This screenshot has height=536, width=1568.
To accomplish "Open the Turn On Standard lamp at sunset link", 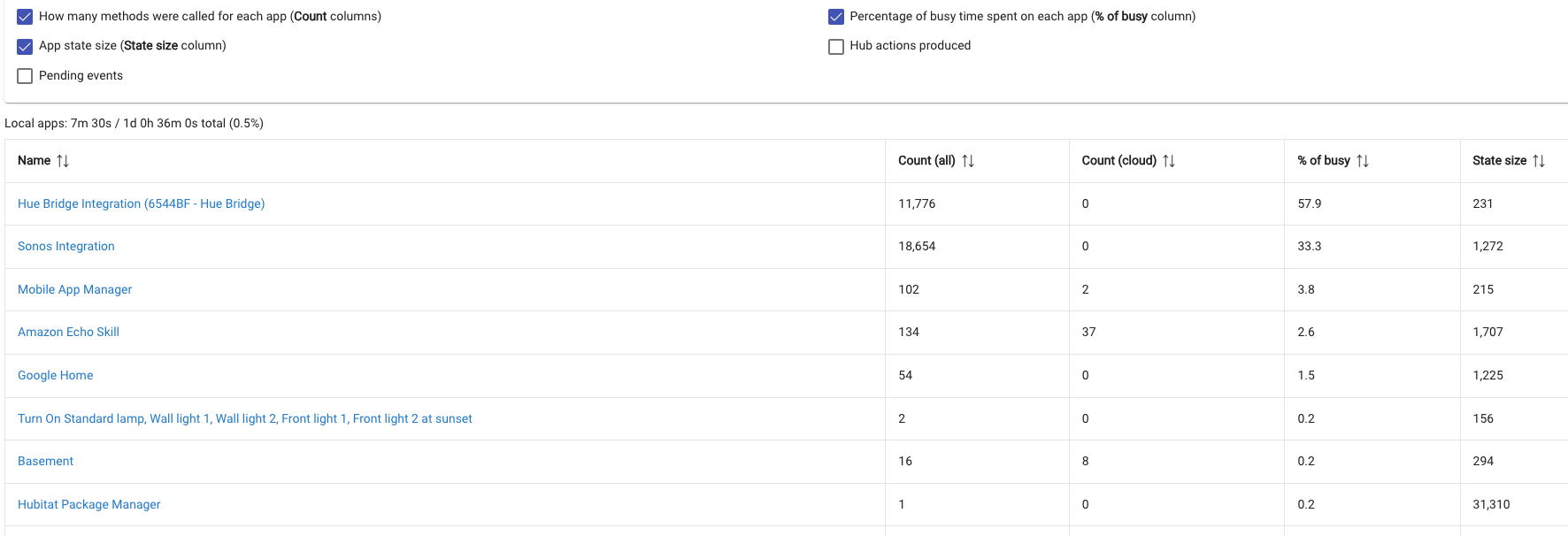I will 244,418.
